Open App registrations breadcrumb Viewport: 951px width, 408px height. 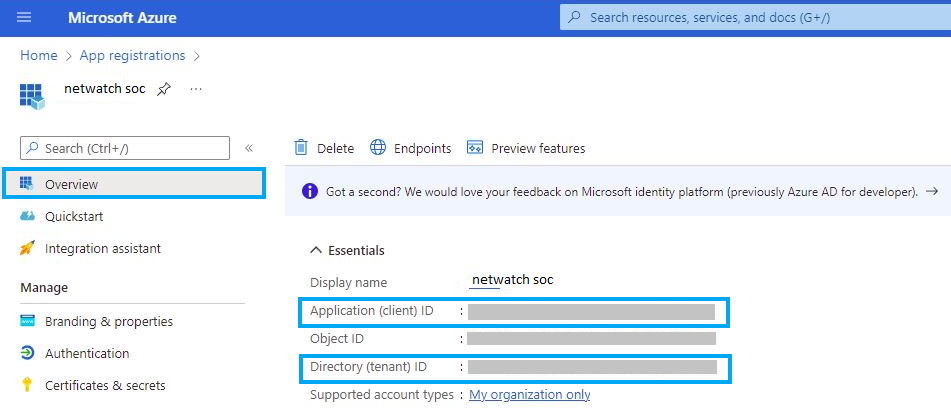coord(132,55)
